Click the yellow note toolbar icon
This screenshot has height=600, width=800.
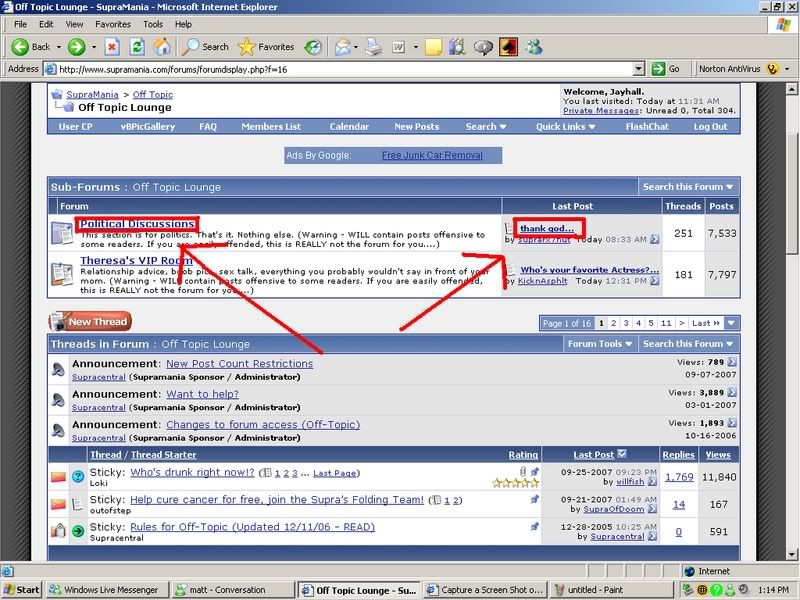433,47
